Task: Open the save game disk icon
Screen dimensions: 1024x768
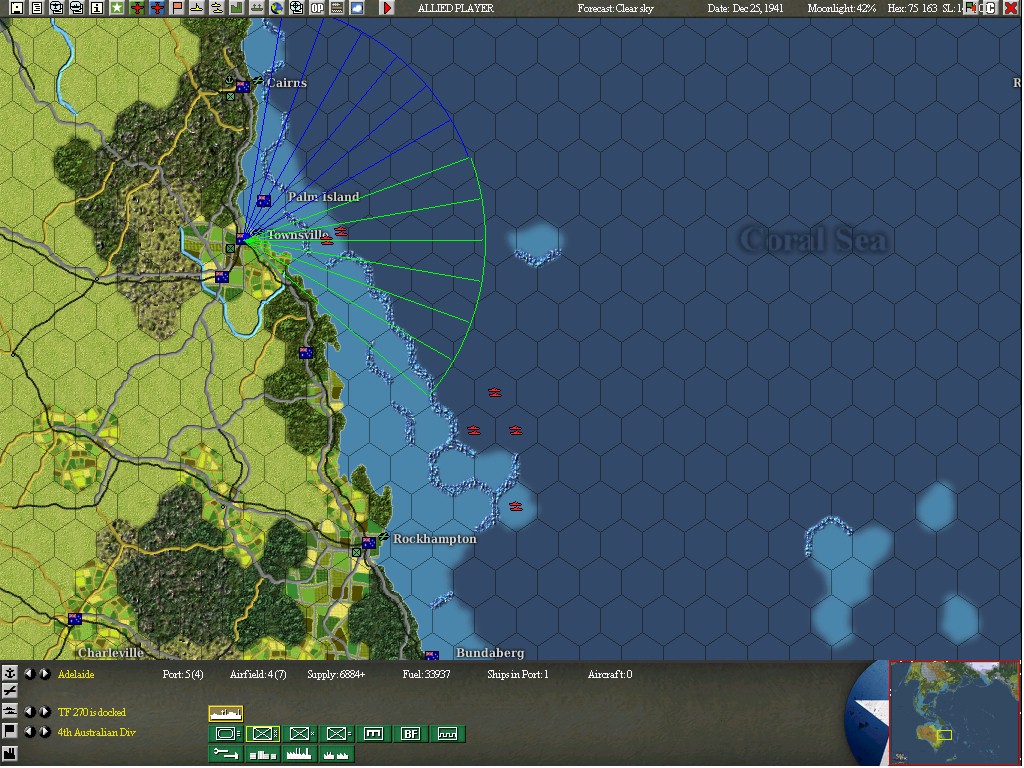Action: point(17,8)
